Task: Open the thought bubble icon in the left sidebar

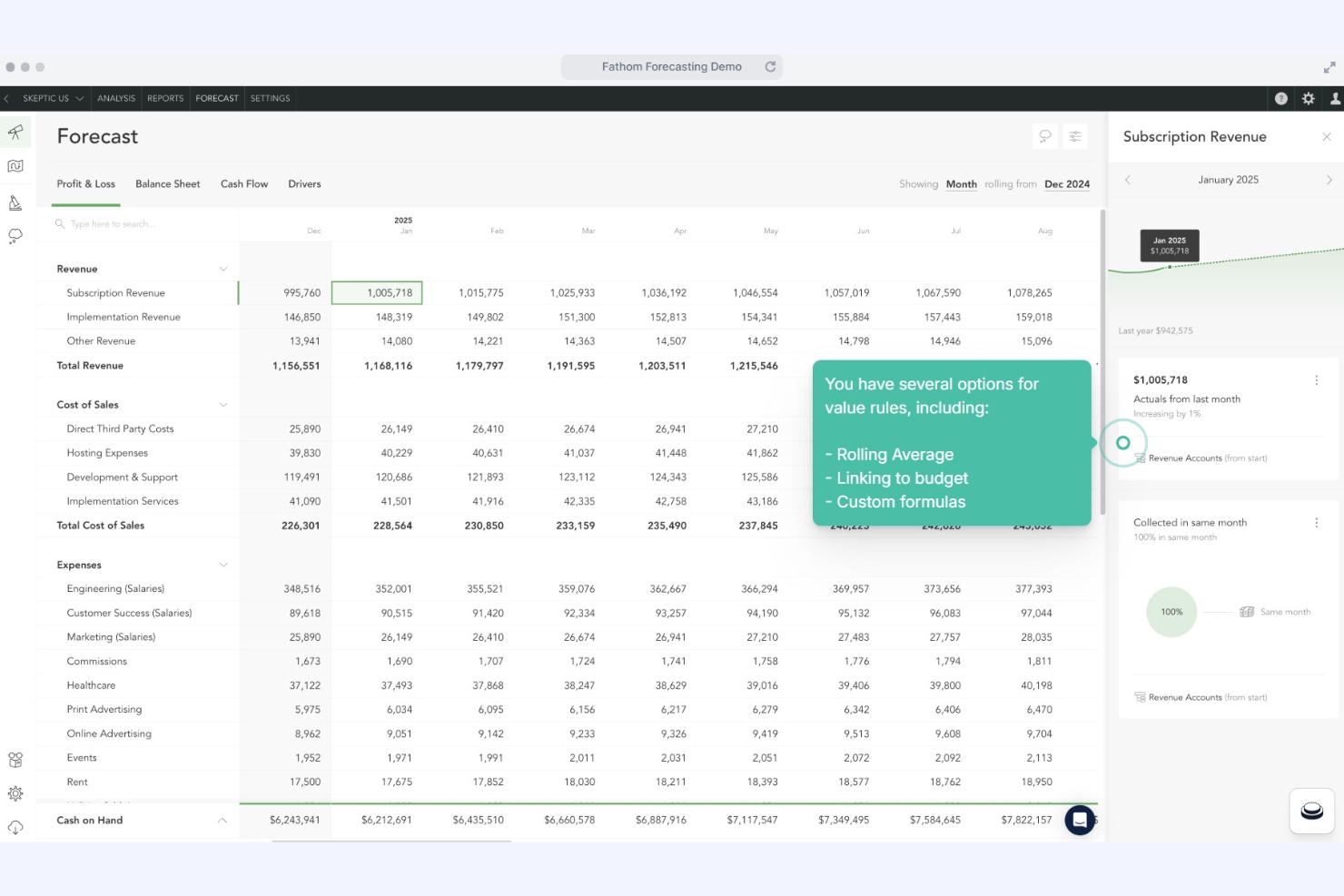Action: click(x=15, y=235)
